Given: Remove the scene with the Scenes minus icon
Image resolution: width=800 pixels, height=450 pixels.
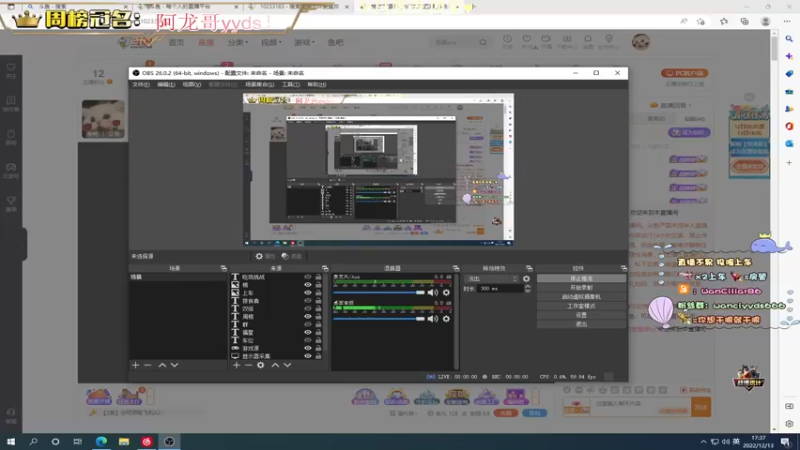Looking at the screenshot, I should (148, 365).
